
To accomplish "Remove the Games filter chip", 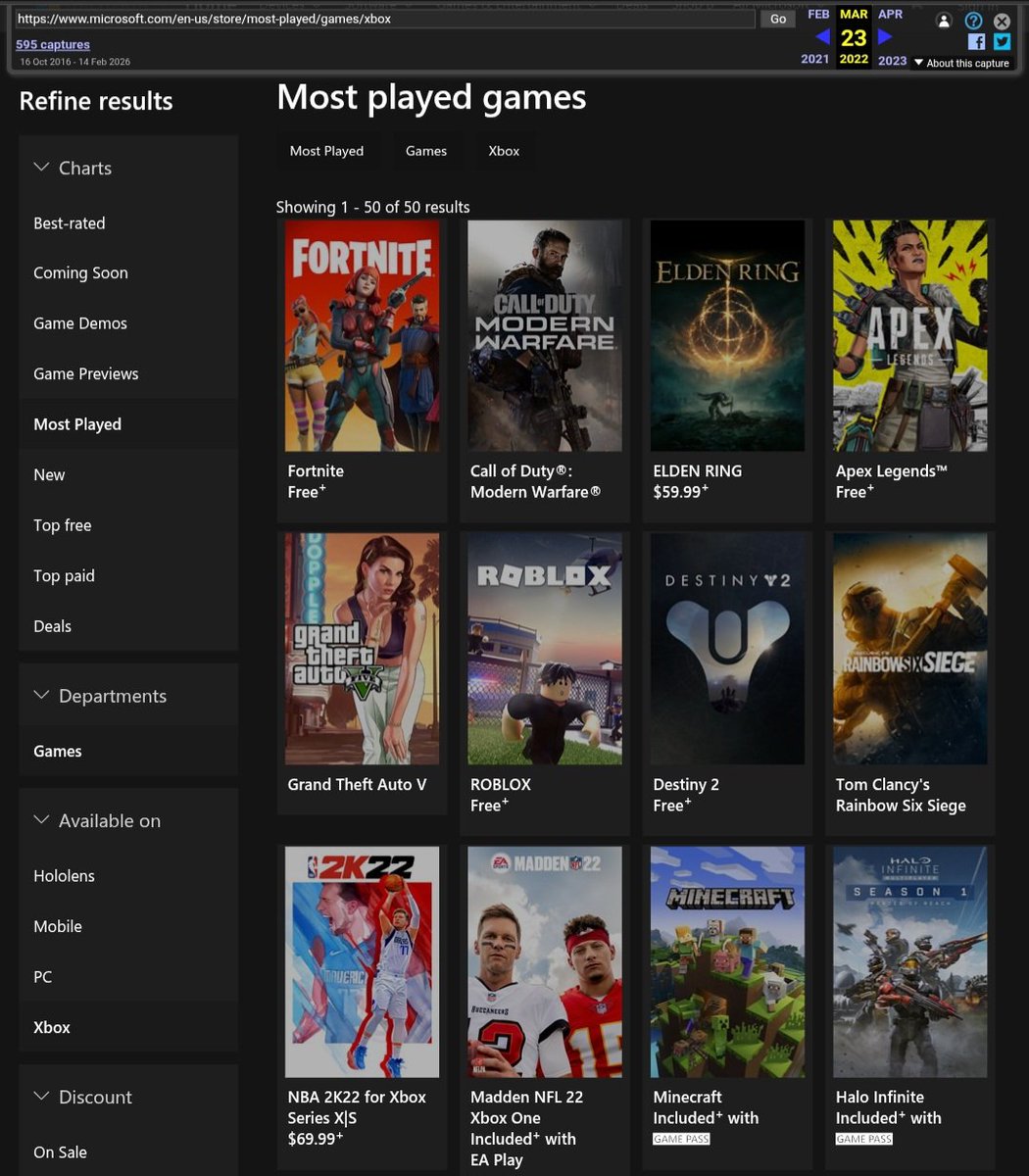I will pyautogui.click(x=426, y=151).
